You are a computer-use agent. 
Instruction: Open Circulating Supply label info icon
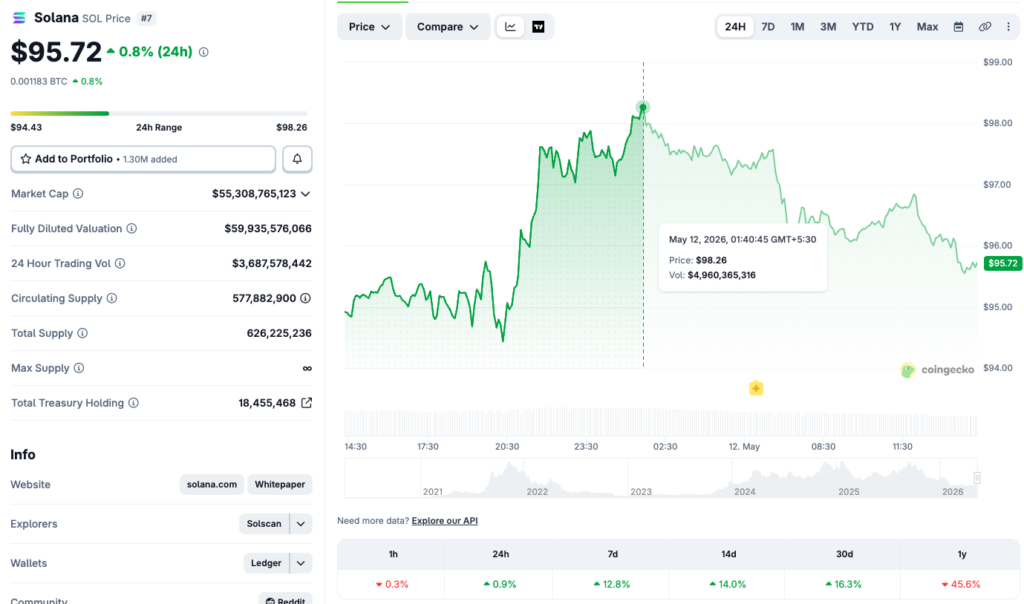pos(112,298)
